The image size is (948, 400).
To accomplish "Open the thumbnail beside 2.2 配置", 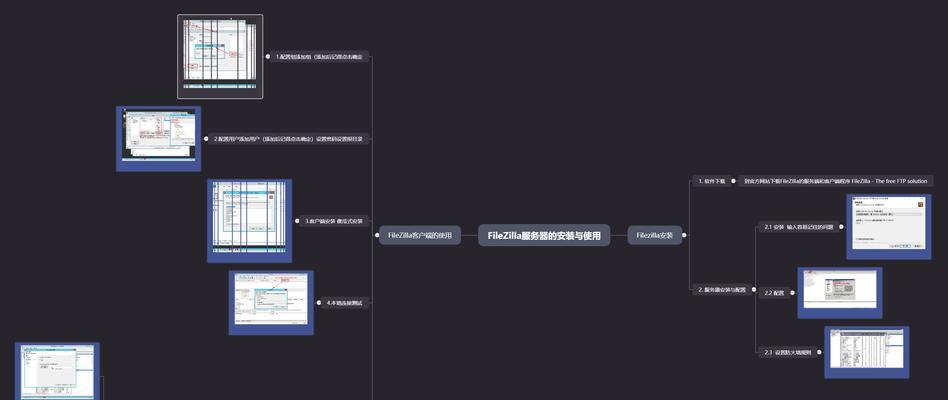I will coord(840,293).
